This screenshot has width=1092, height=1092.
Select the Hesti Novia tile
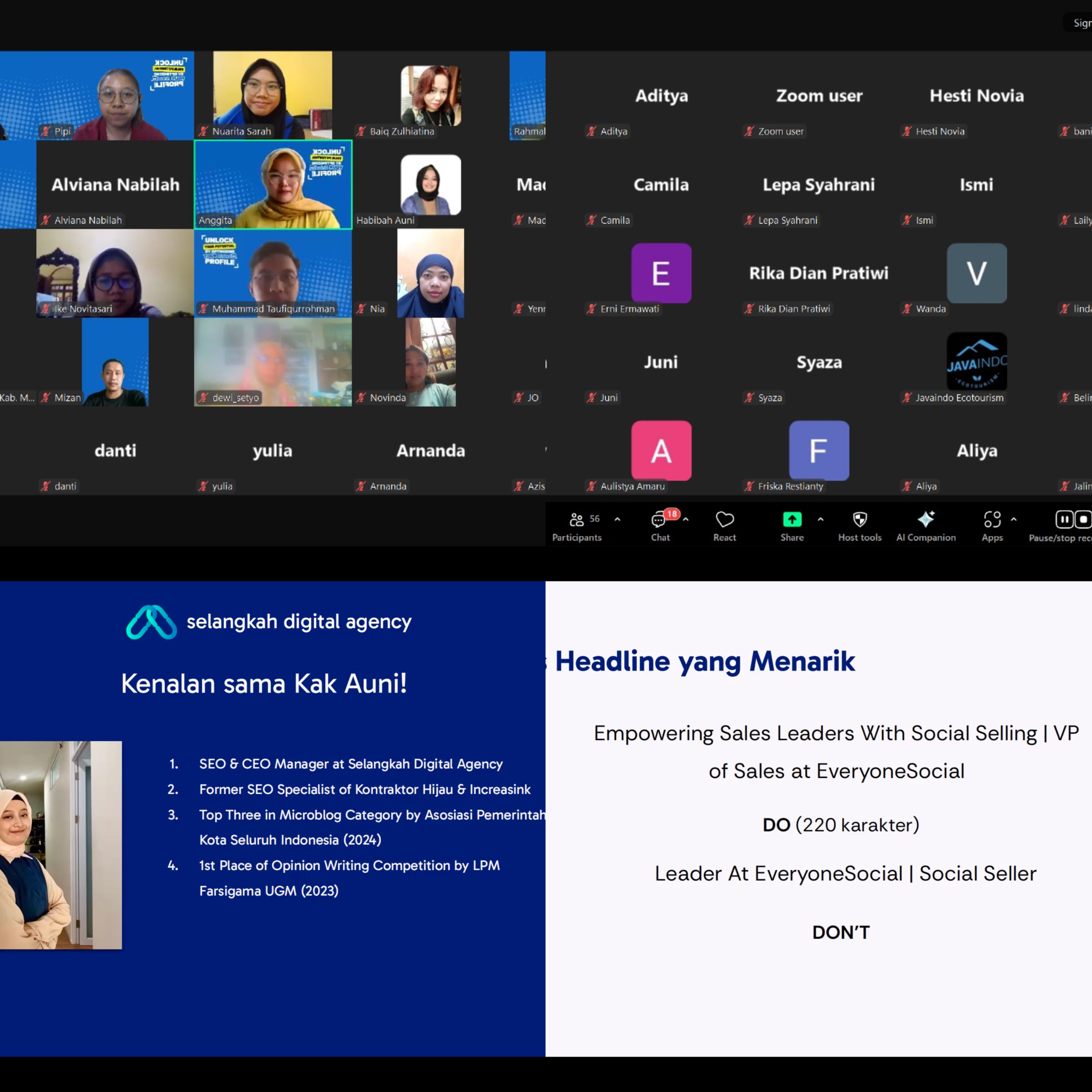pyautogui.click(x=977, y=96)
